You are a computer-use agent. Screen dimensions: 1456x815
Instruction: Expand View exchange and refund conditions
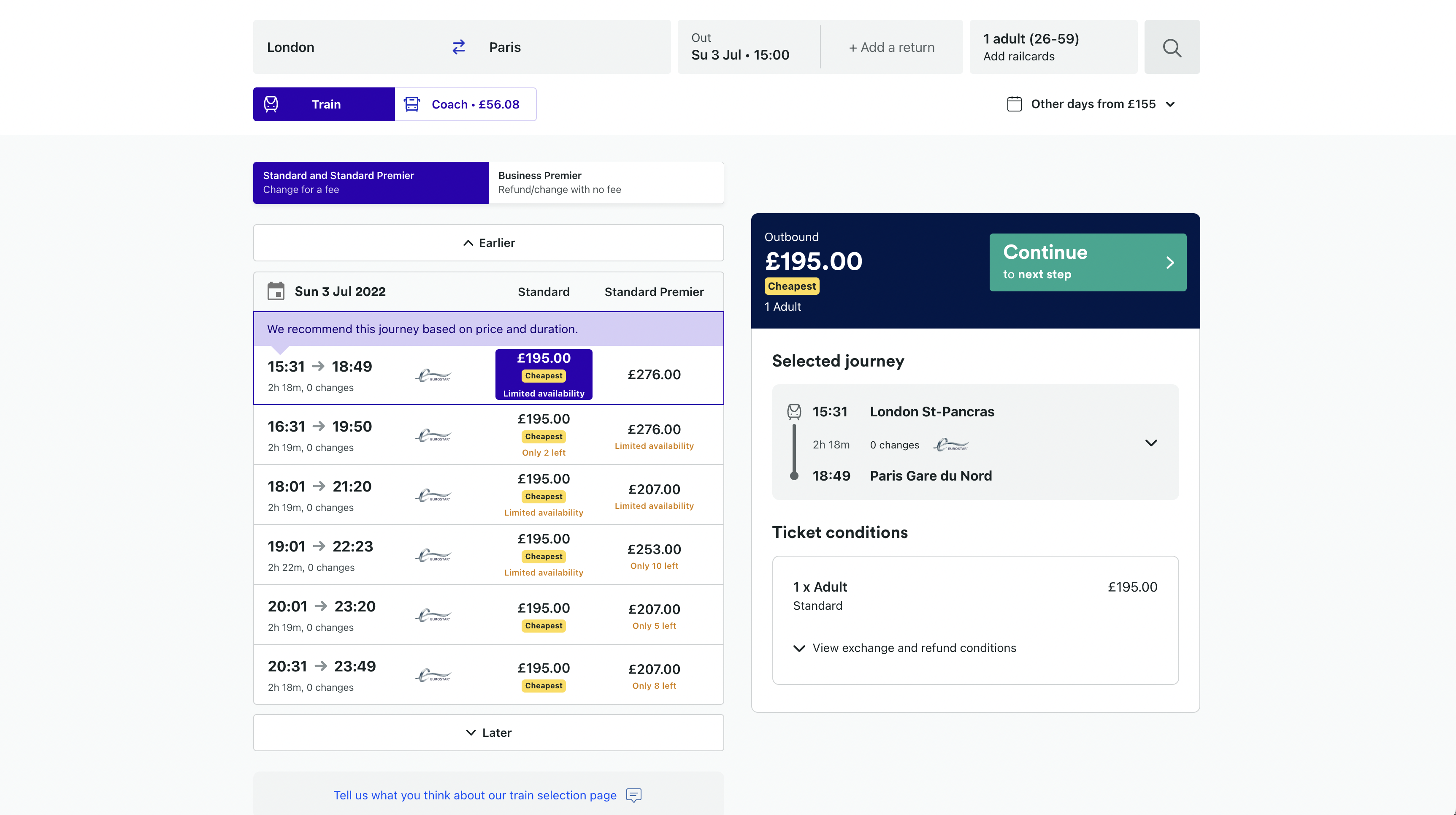(x=905, y=648)
